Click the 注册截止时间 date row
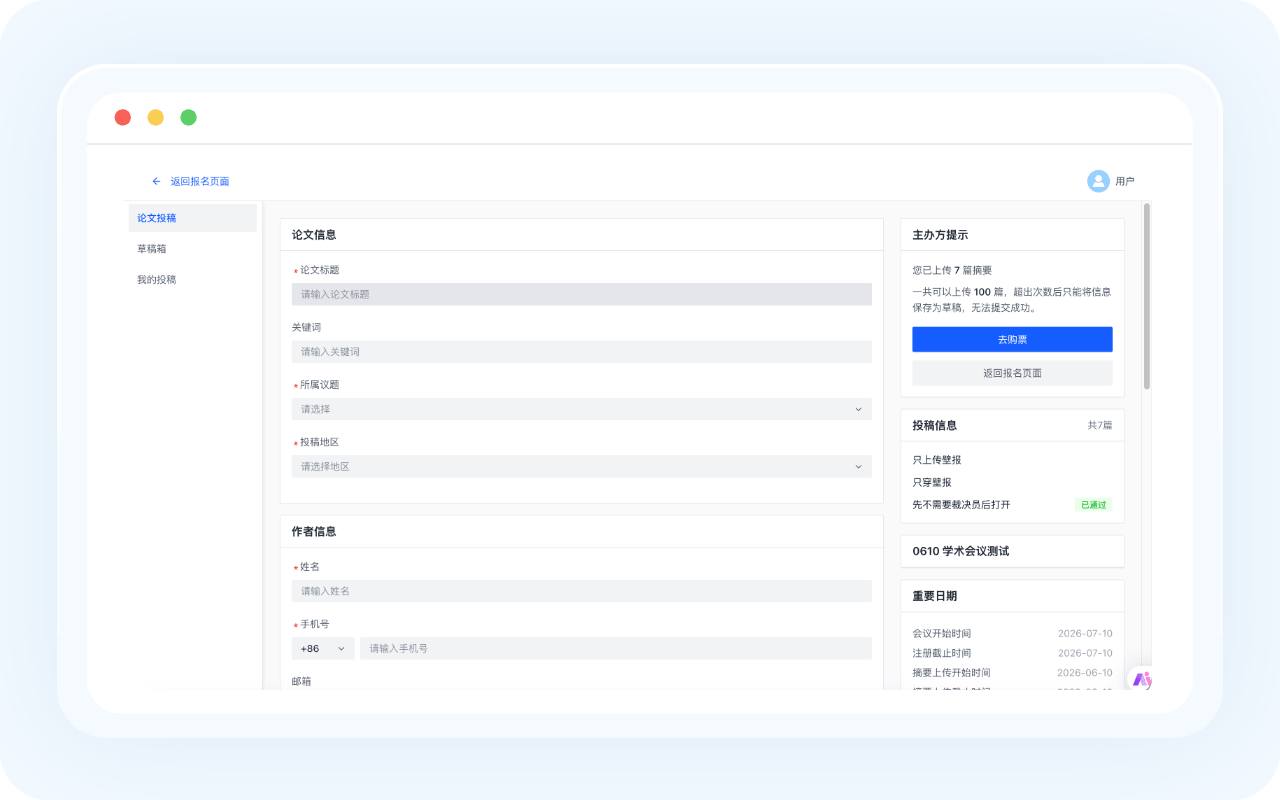This screenshot has height=800, width=1280. (x=1012, y=653)
